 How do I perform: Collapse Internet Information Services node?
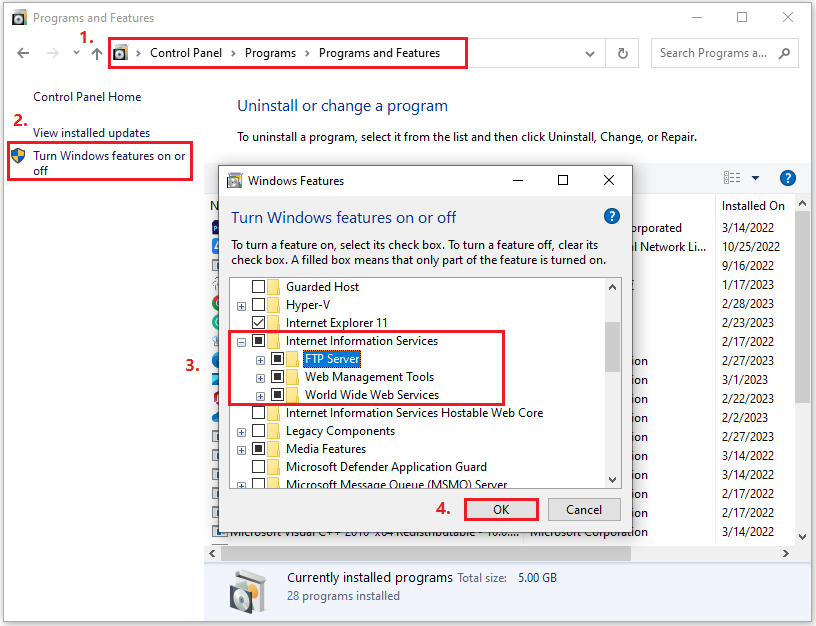[x=241, y=342]
